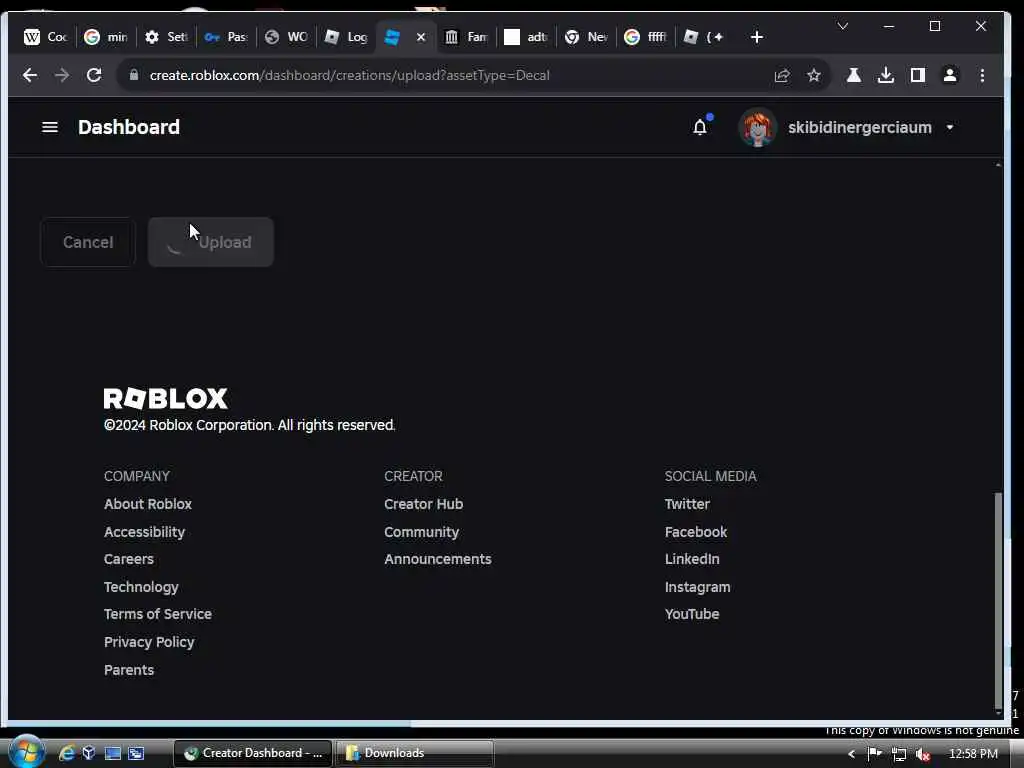Viewport: 1024px width, 768px height.
Task: Click the muted volume tray icon
Action: 923,754
